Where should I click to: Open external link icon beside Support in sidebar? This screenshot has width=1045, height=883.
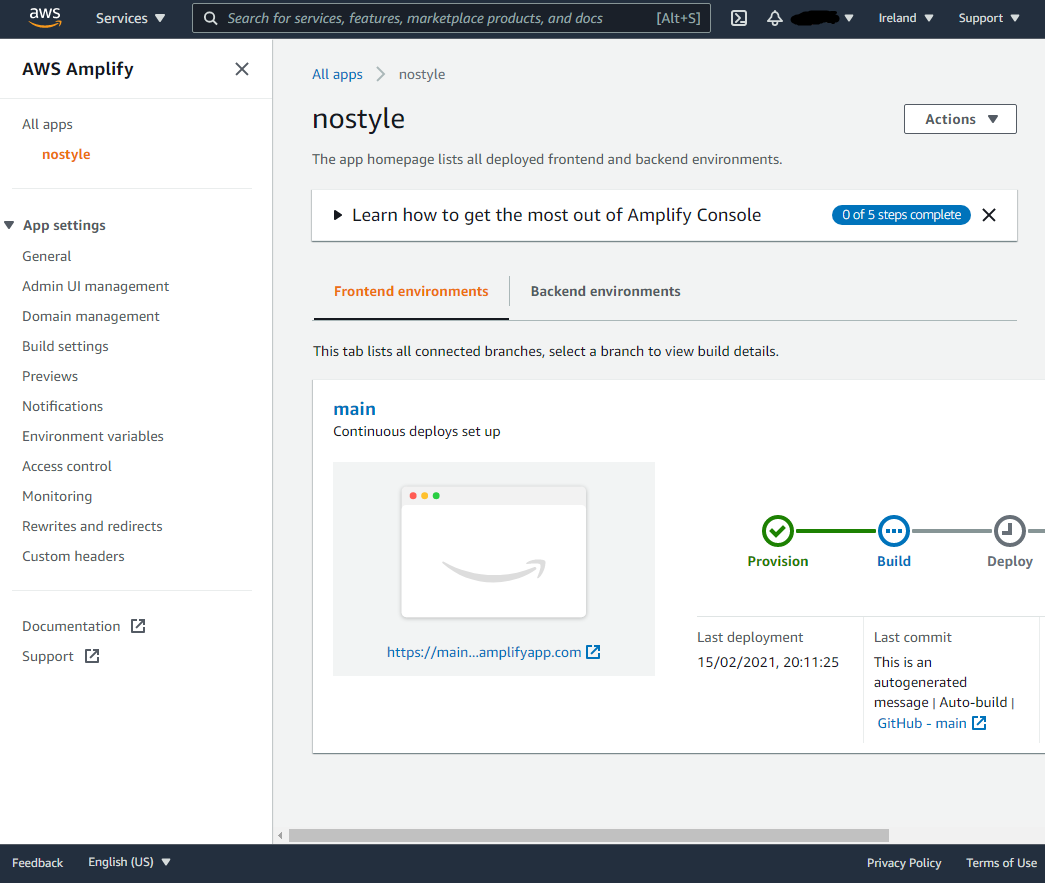click(x=92, y=656)
